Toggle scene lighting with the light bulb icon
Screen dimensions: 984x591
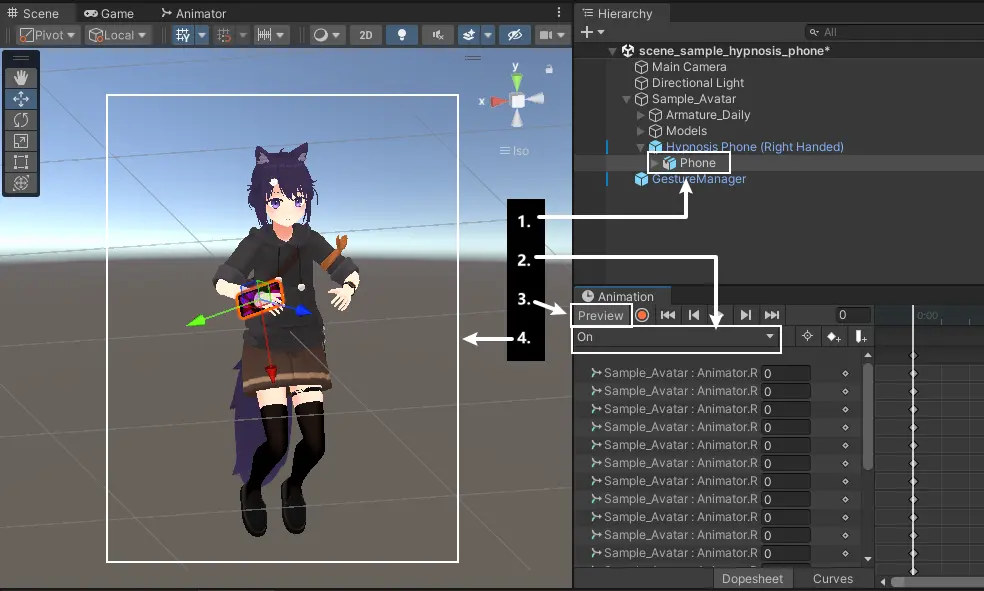coord(401,34)
